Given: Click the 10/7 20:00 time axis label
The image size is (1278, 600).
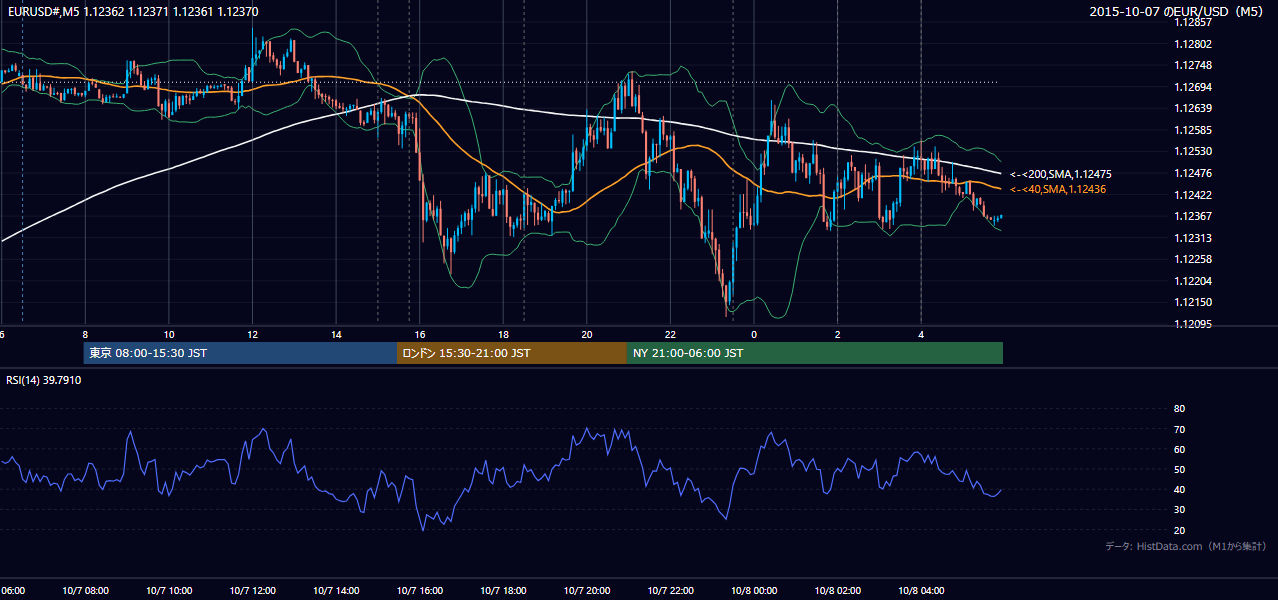Looking at the screenshot, I should pos(586,590).
